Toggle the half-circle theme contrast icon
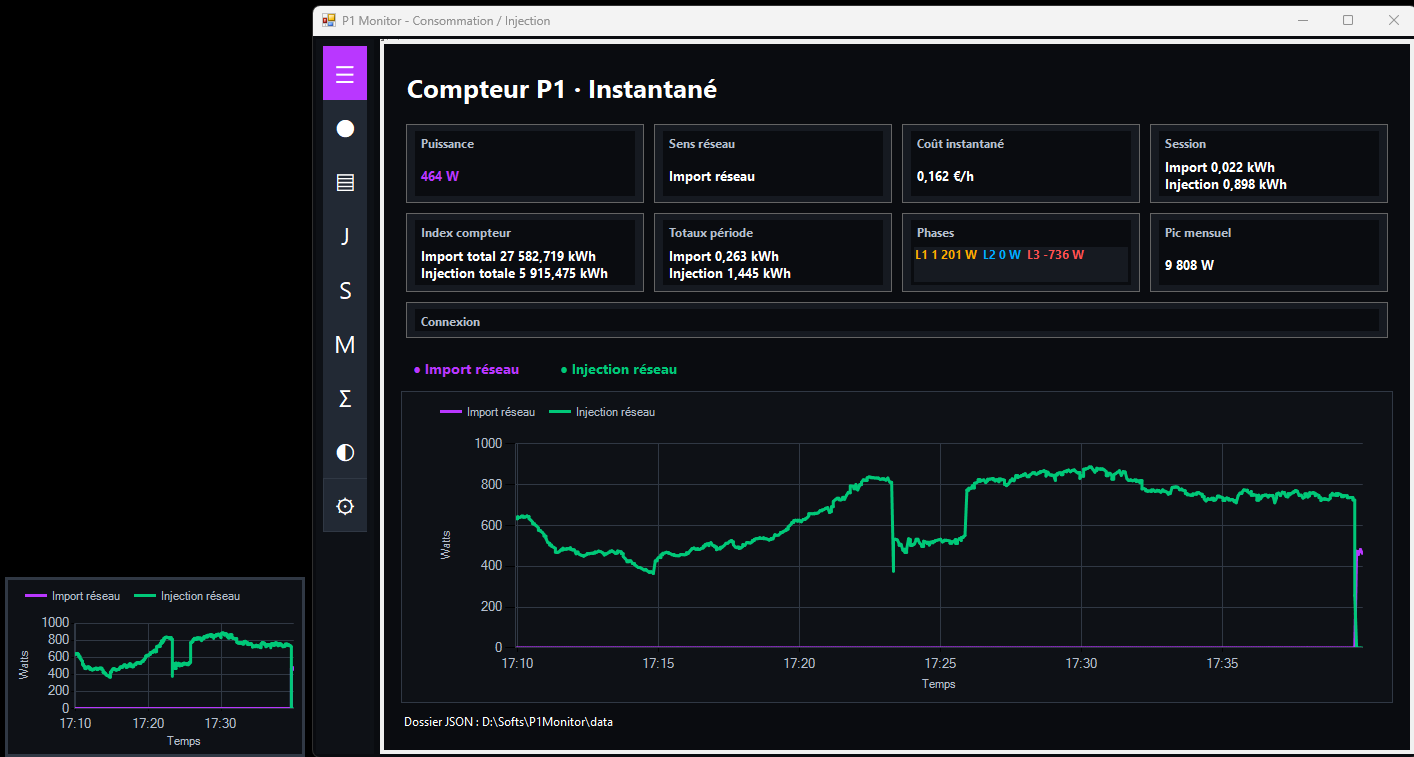This screenshot has width=1414, height=757. tap(345, 452)
